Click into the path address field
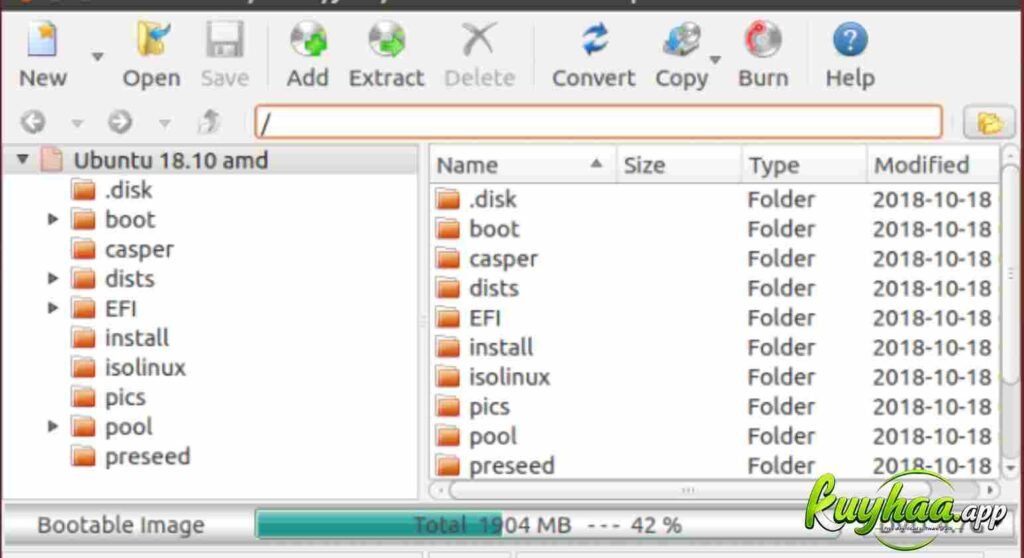The height and width of the screenshot is (558, 1024). pos(598,122)
